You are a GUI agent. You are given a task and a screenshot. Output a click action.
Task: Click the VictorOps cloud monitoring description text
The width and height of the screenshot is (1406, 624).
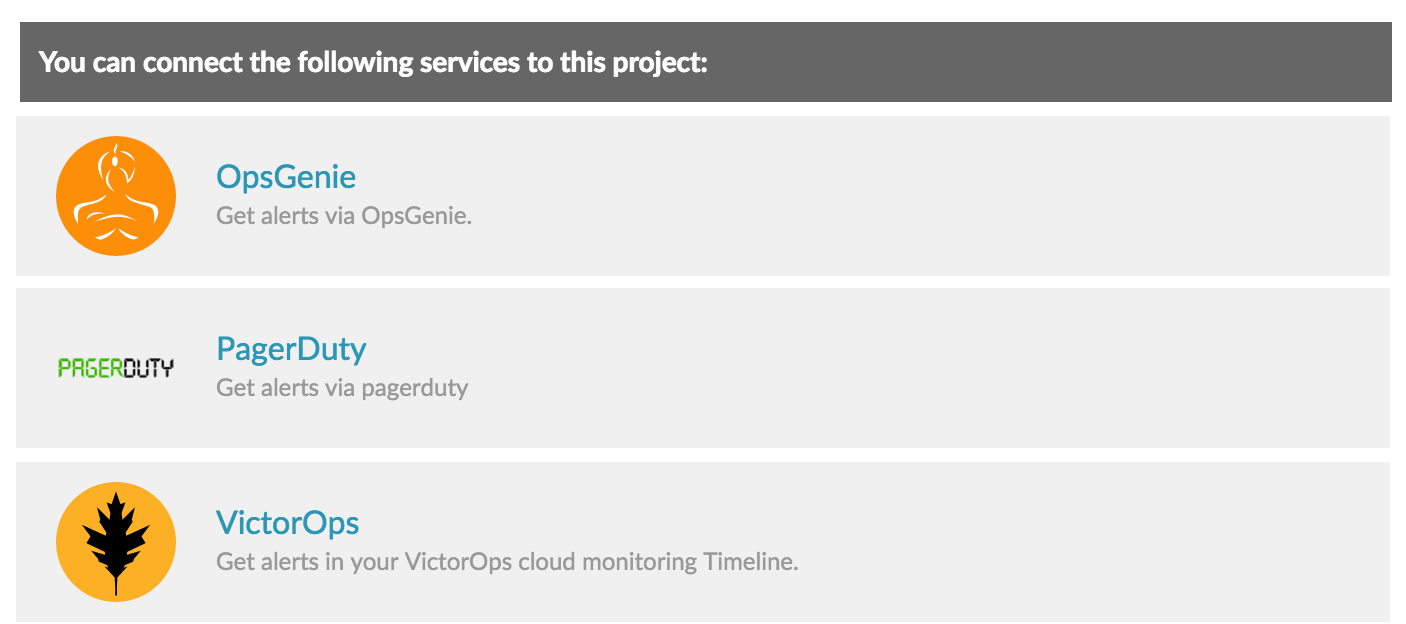click(x=507, y=561)
